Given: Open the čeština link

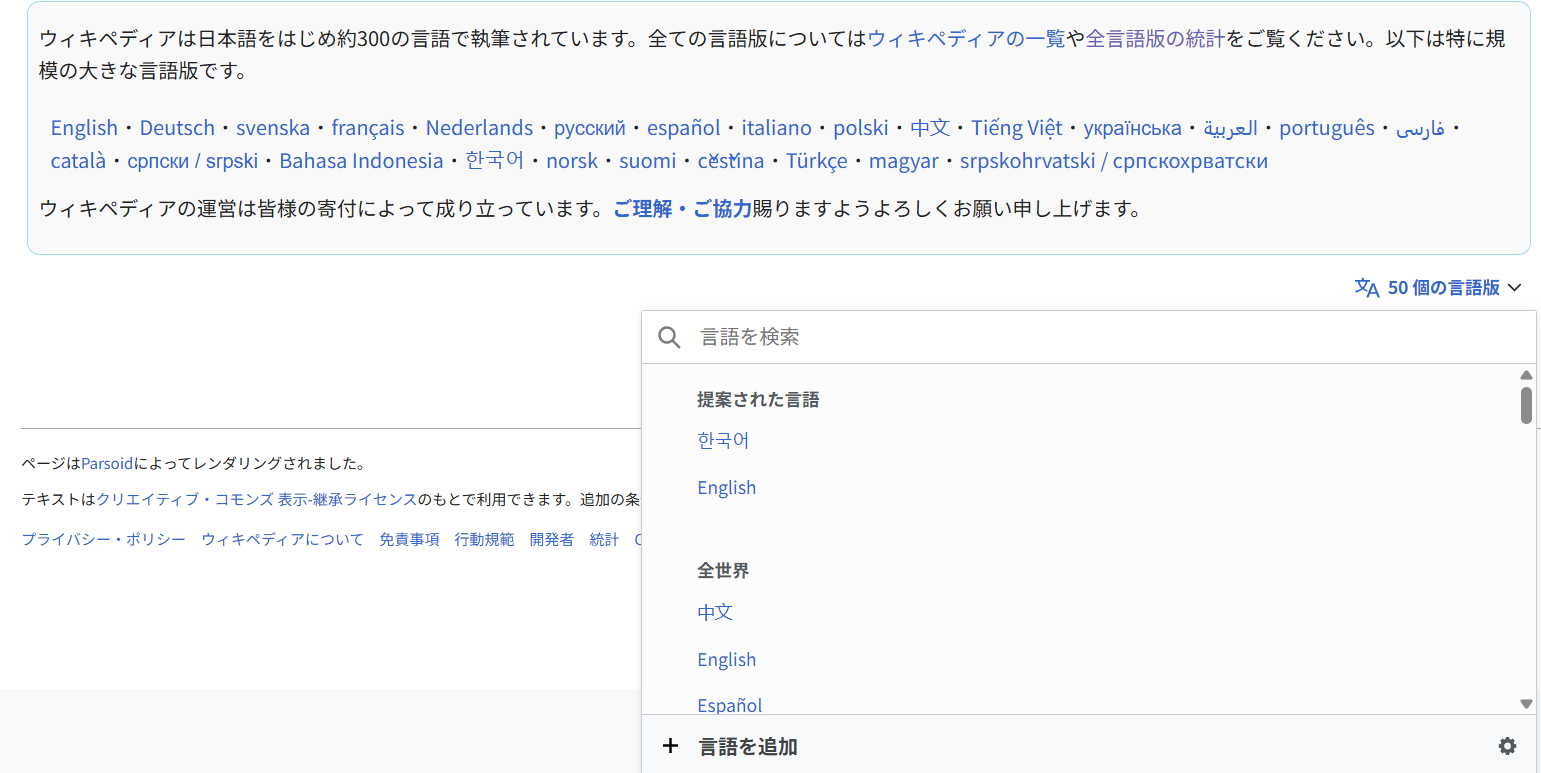Looking at the screenshot, I should click(x=730, y=160).
